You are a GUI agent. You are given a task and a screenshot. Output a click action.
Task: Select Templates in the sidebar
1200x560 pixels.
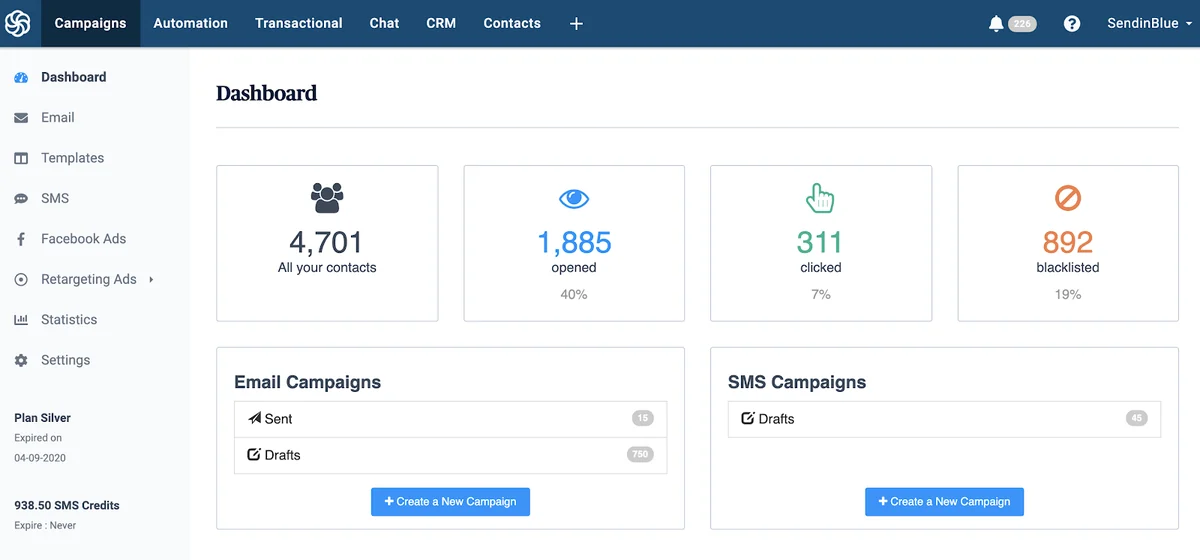(x=72, y=158)
